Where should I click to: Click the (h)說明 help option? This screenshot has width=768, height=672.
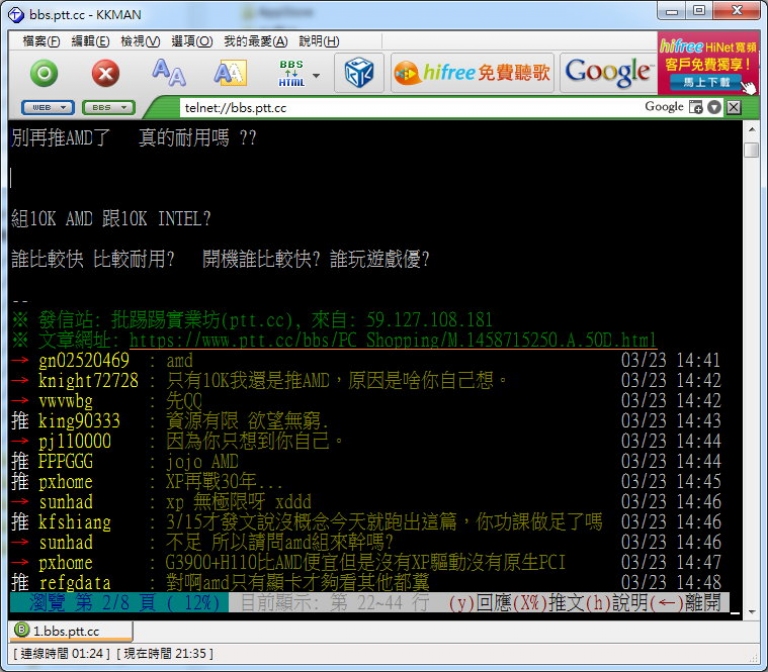(x=617, y=603)
